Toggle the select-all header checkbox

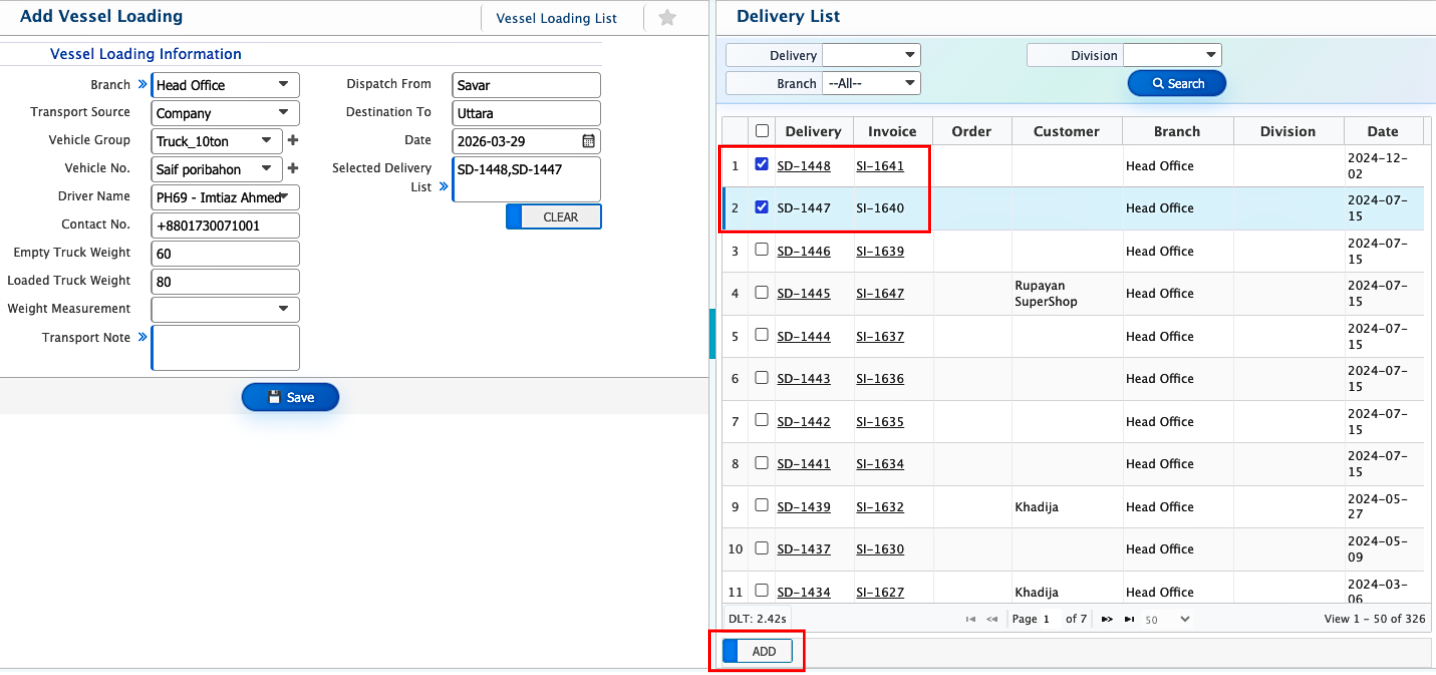pyautogui.click(x=762, y=131)
